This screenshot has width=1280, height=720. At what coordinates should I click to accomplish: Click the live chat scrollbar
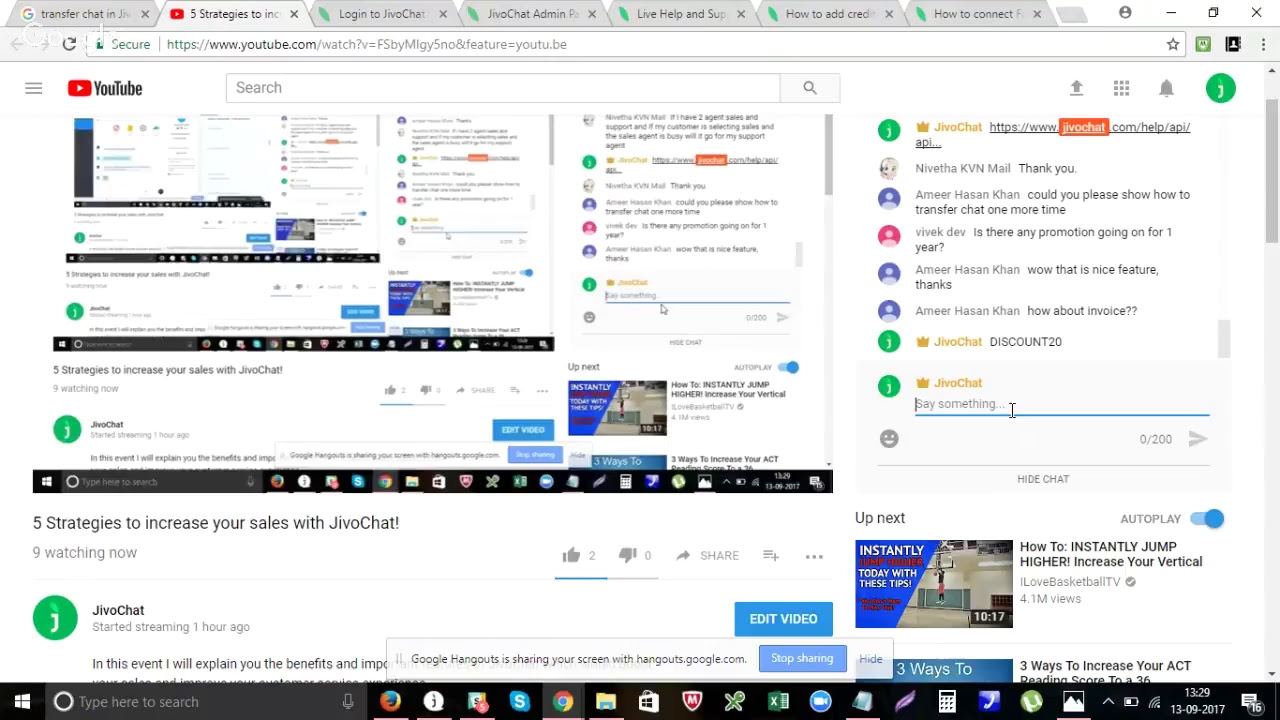point(1223,339)
